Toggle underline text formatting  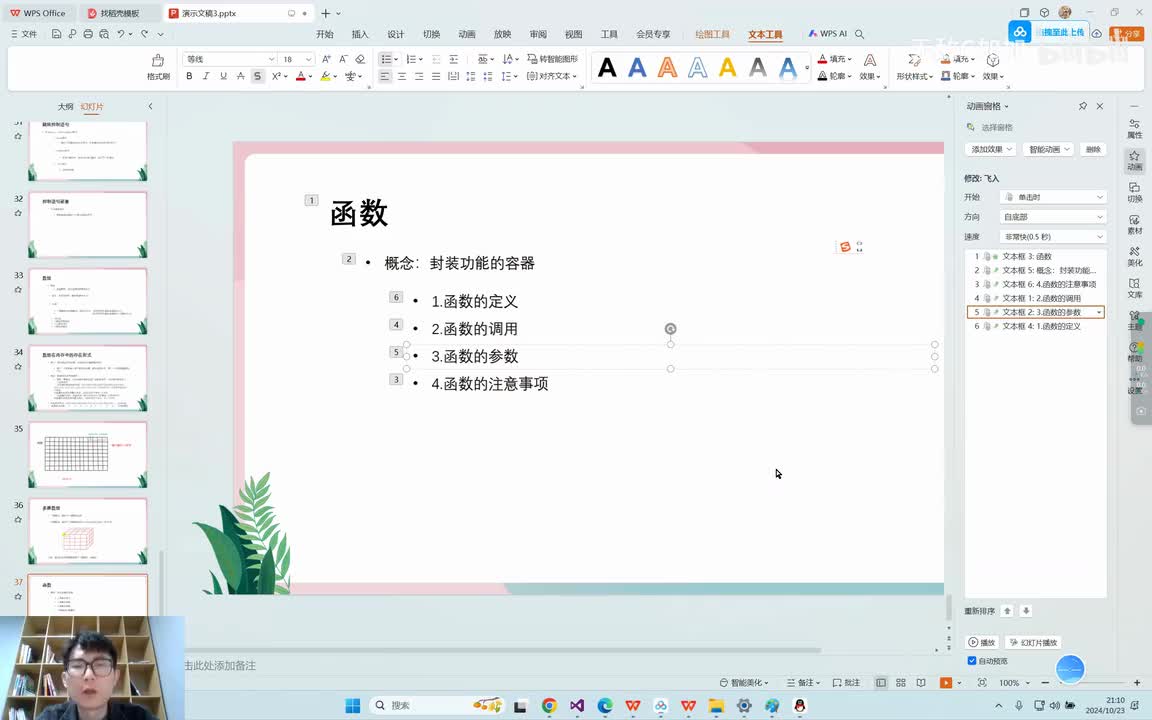tap(223, 76)
